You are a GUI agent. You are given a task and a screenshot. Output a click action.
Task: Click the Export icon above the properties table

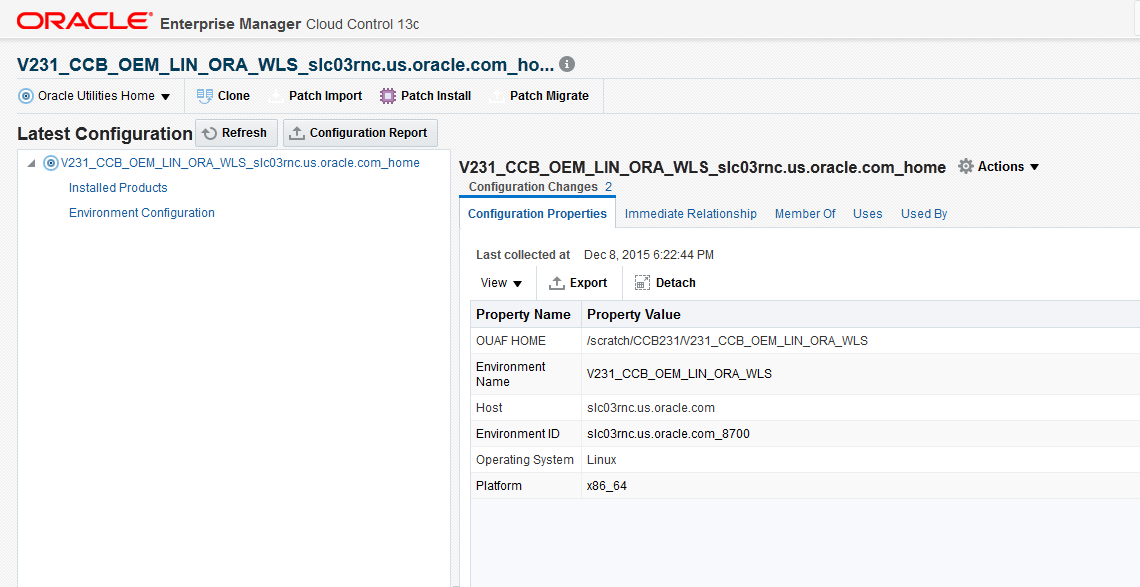pos(557,283)
